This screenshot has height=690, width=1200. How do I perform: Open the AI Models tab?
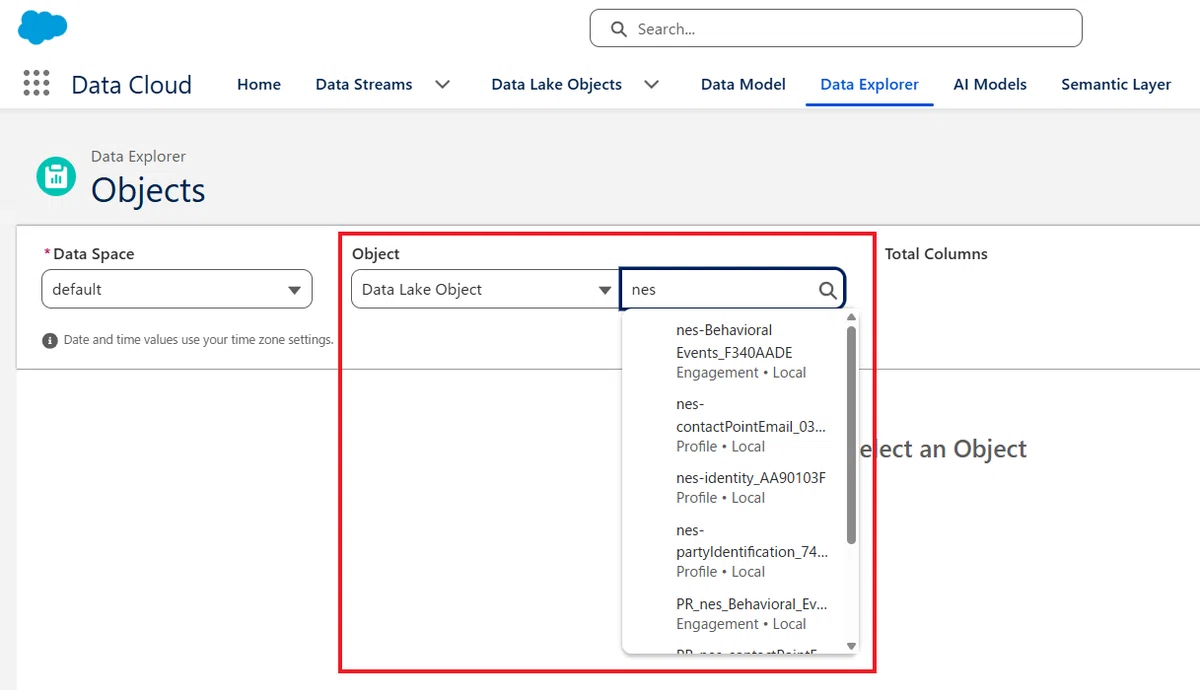(x=990, y=85)
